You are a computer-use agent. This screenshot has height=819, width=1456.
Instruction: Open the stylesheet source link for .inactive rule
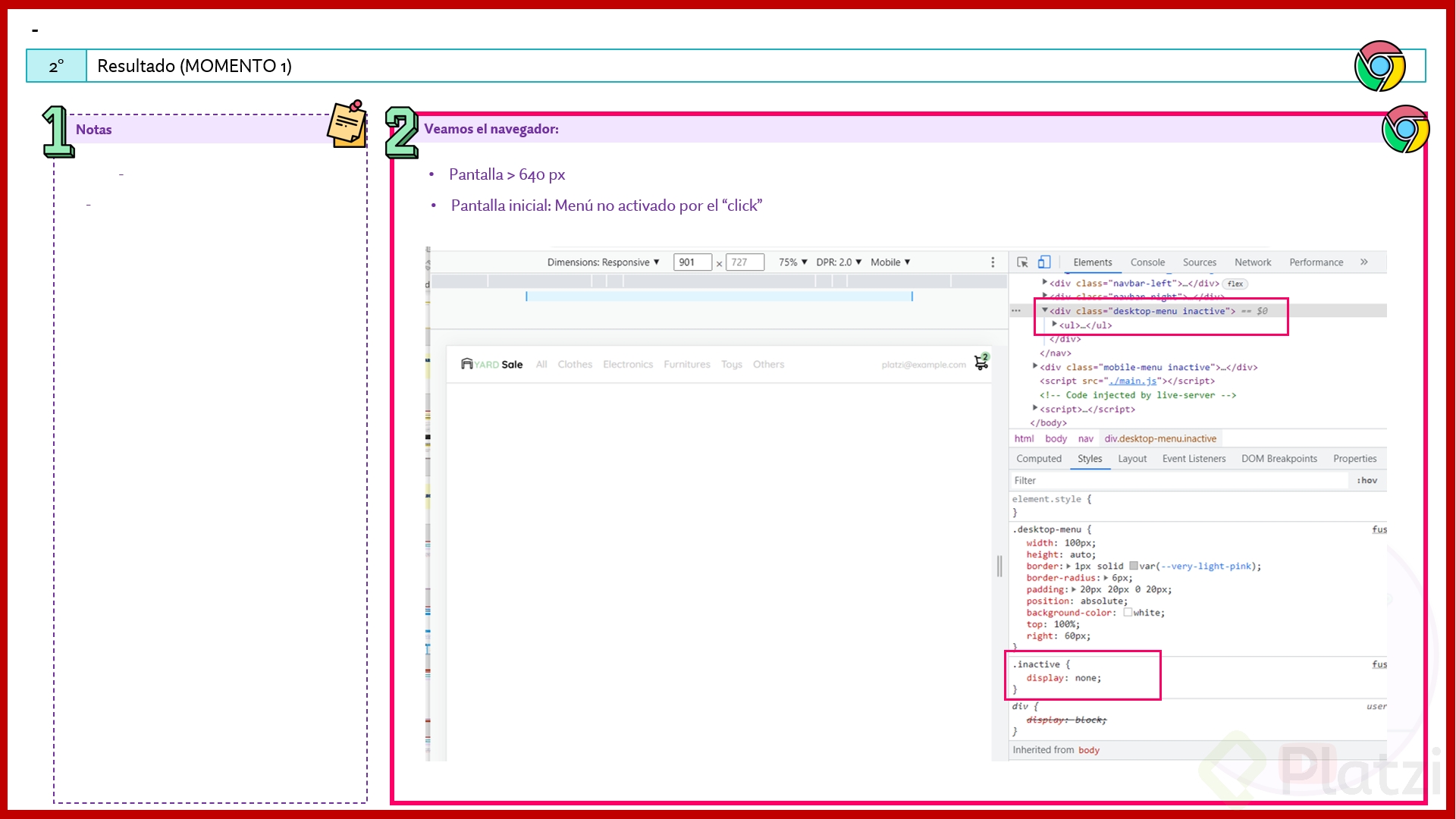point(1379,664)
